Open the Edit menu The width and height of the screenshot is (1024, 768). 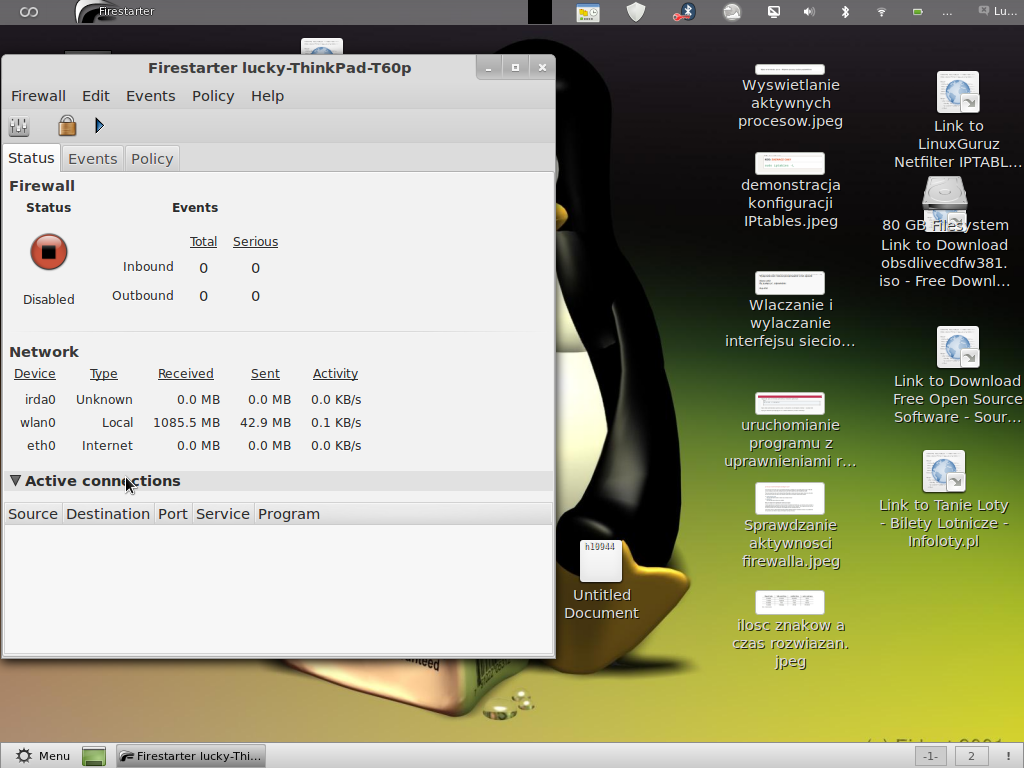[96, 96]
